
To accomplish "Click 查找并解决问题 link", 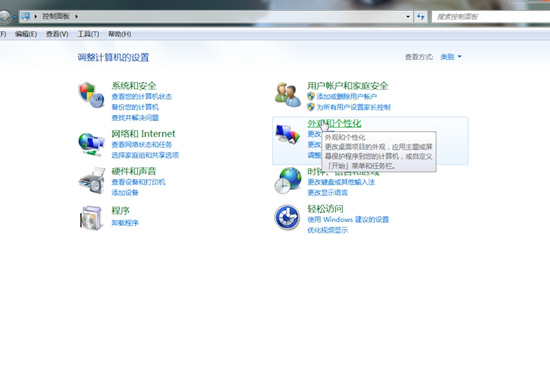I will click(135, 117).
